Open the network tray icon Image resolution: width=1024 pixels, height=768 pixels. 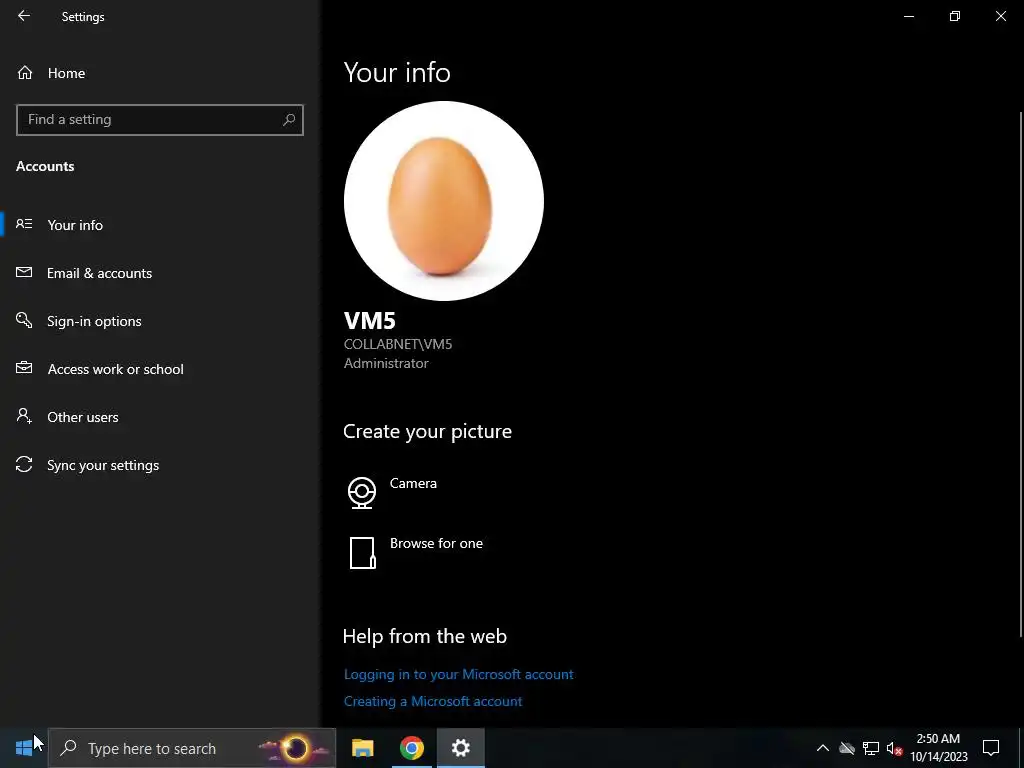(871, 748)
